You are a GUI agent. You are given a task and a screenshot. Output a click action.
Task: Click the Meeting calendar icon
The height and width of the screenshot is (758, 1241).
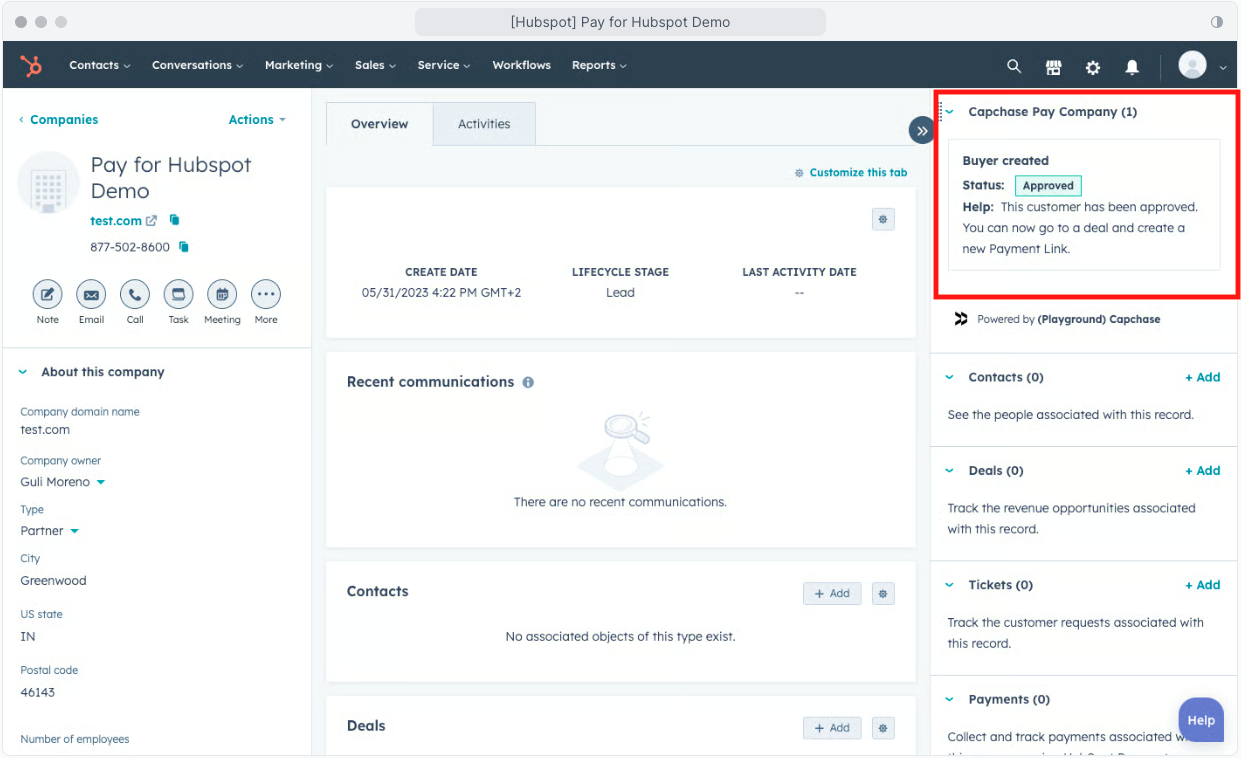click(222, 294)
